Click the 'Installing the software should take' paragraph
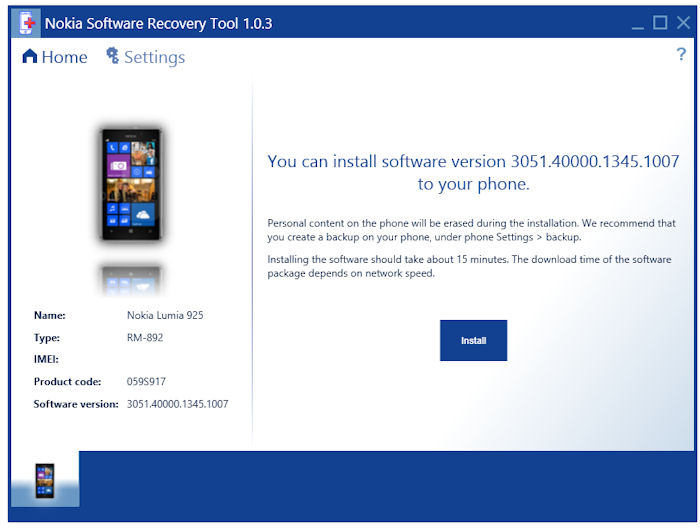 469,266
